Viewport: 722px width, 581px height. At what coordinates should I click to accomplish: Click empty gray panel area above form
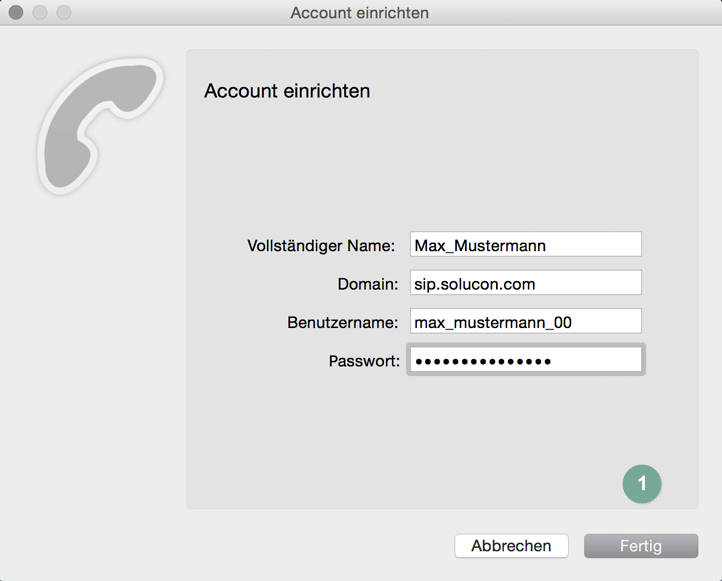pos(440,160)
